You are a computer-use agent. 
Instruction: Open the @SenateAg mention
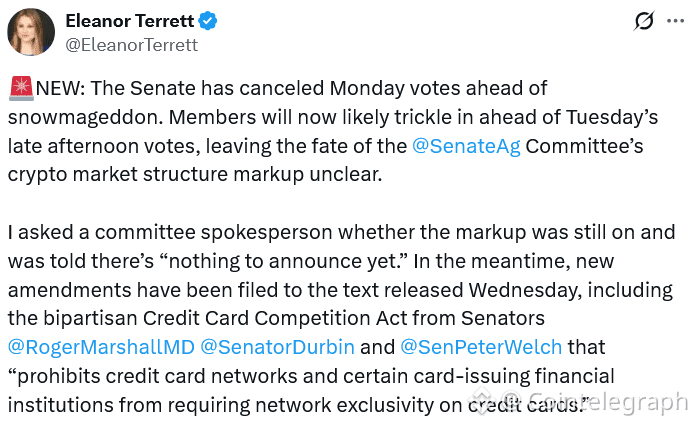pyautogui.click(x=465, y=146)
